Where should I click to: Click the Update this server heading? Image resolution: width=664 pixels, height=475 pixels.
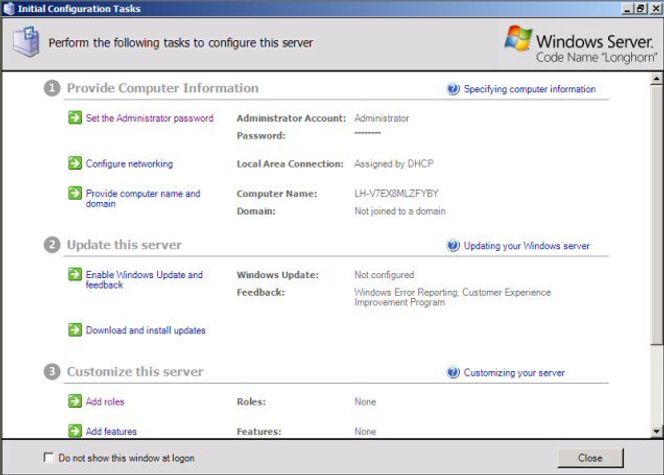124,245
